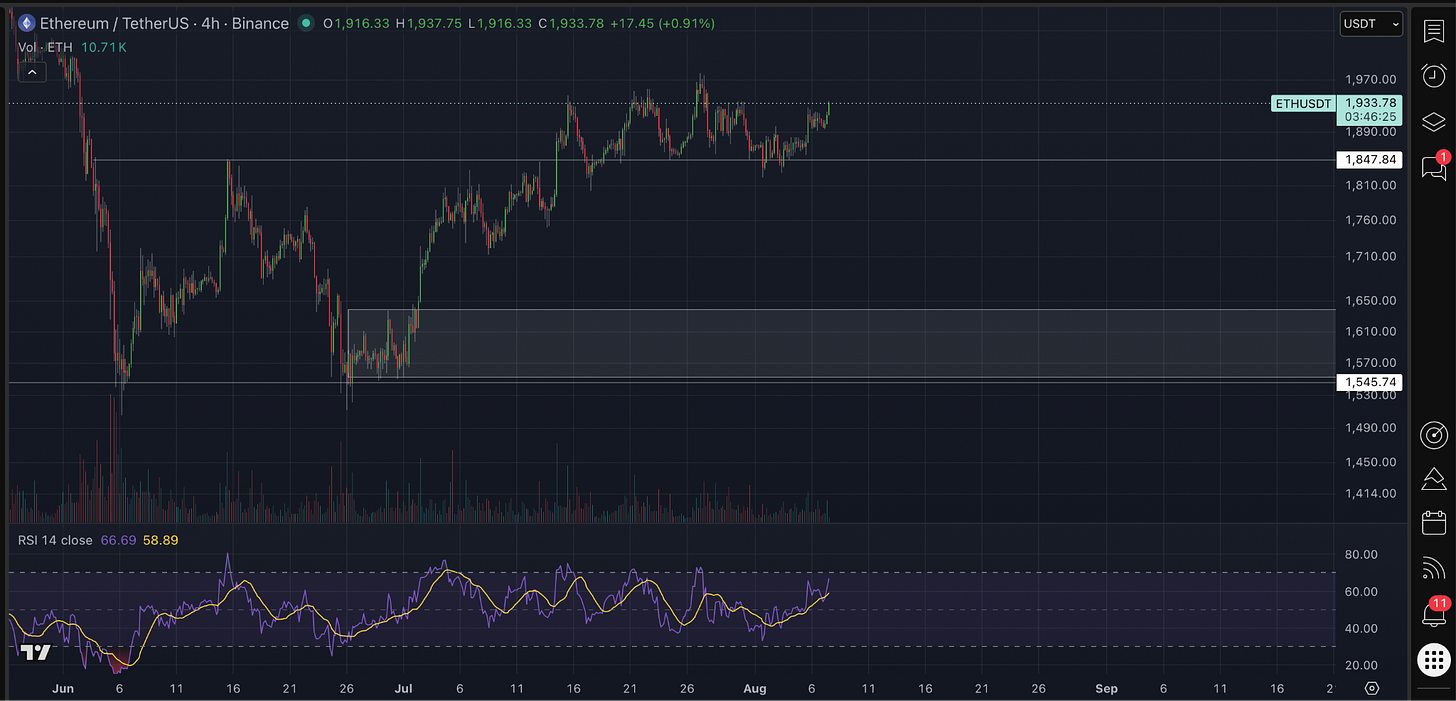Click the Jul label on time axis
The width and height of the screenshot is (1456, 701).
404,689
